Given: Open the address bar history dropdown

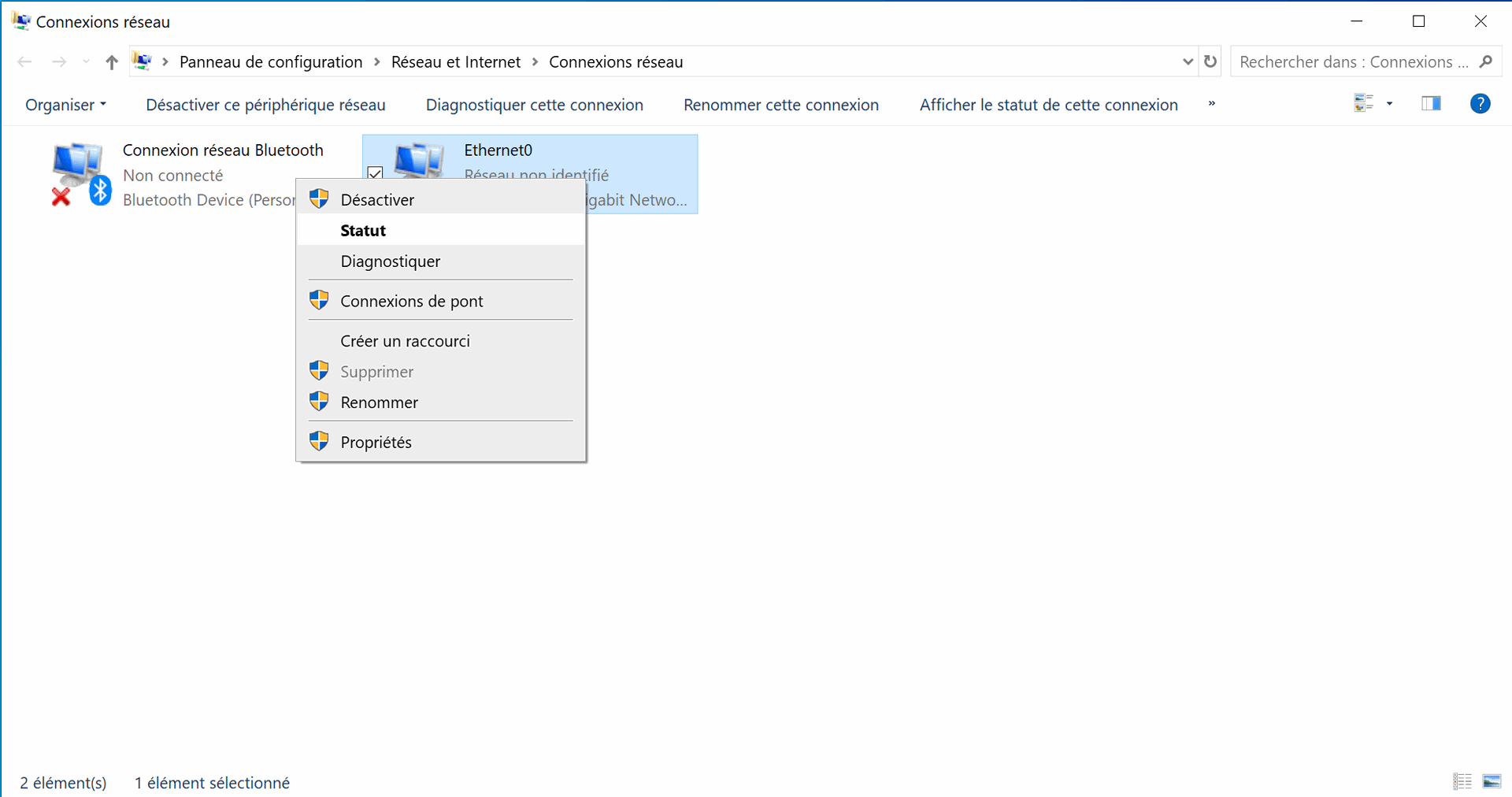Looking at the screenshot, I should [x=1188, y=61].
